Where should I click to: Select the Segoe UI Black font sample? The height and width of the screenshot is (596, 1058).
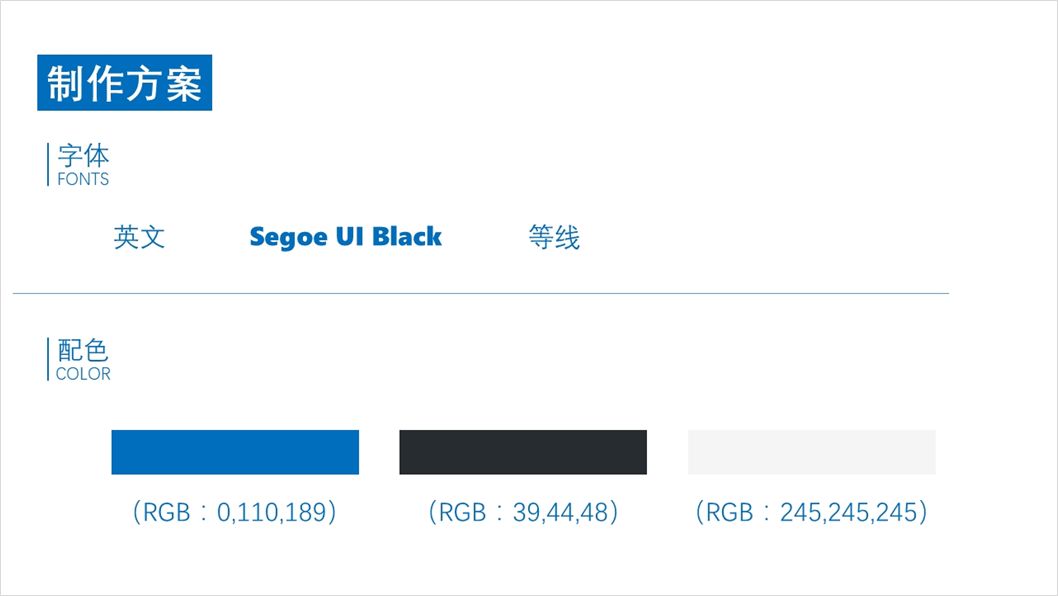(345, 237)
